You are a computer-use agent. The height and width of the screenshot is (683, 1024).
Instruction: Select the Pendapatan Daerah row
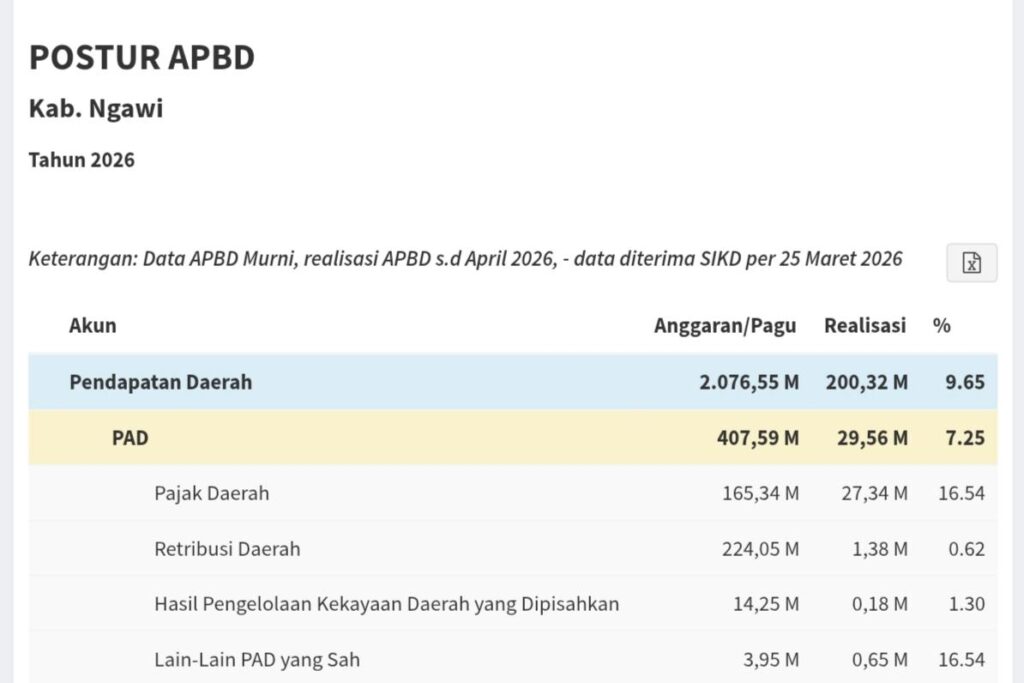(513, 382)
